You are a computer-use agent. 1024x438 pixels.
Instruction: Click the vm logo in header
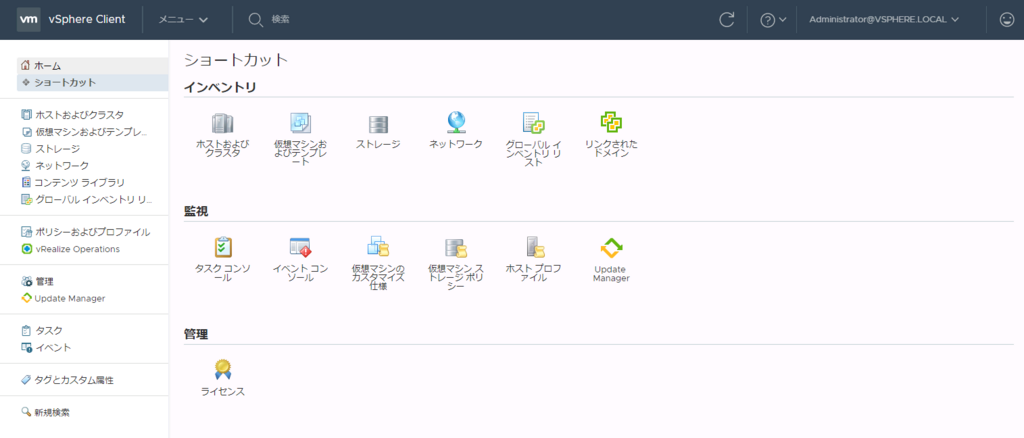point(28,20)
